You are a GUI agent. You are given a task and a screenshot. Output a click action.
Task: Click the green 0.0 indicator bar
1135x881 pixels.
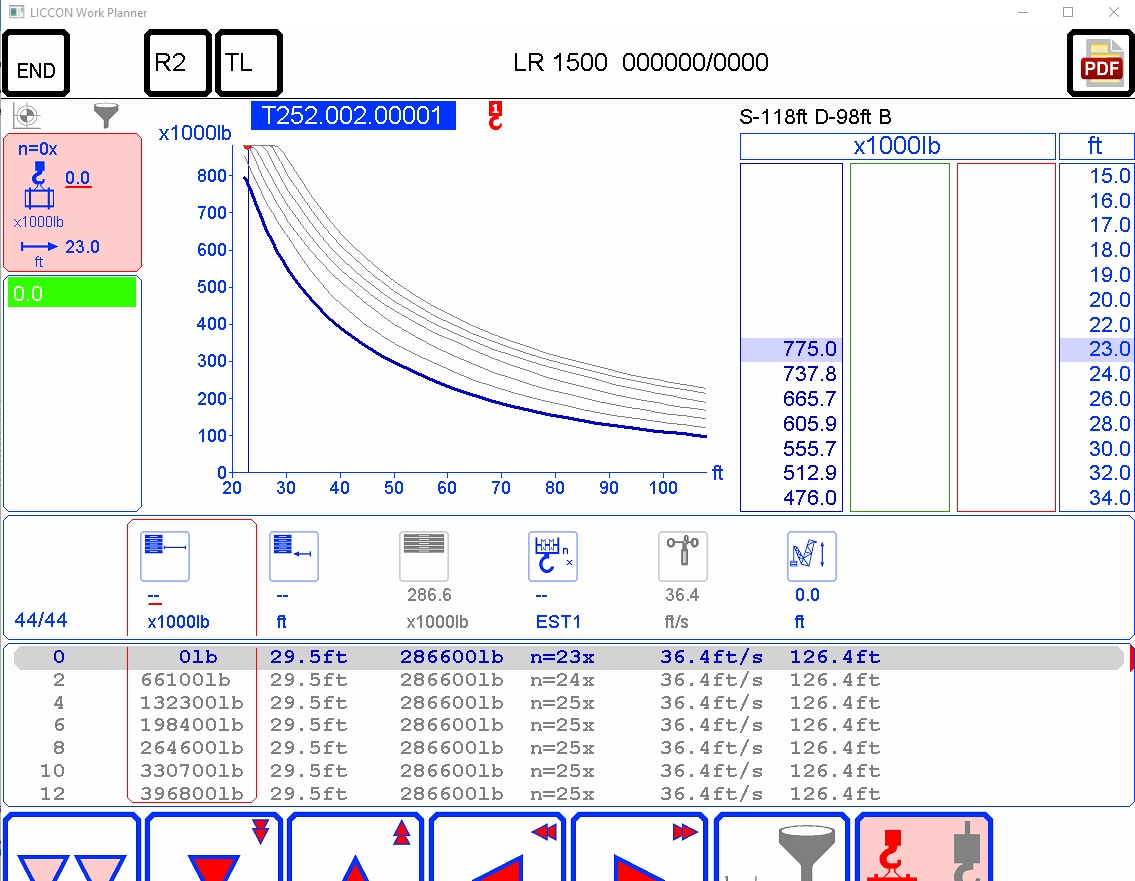pos(72,293)
